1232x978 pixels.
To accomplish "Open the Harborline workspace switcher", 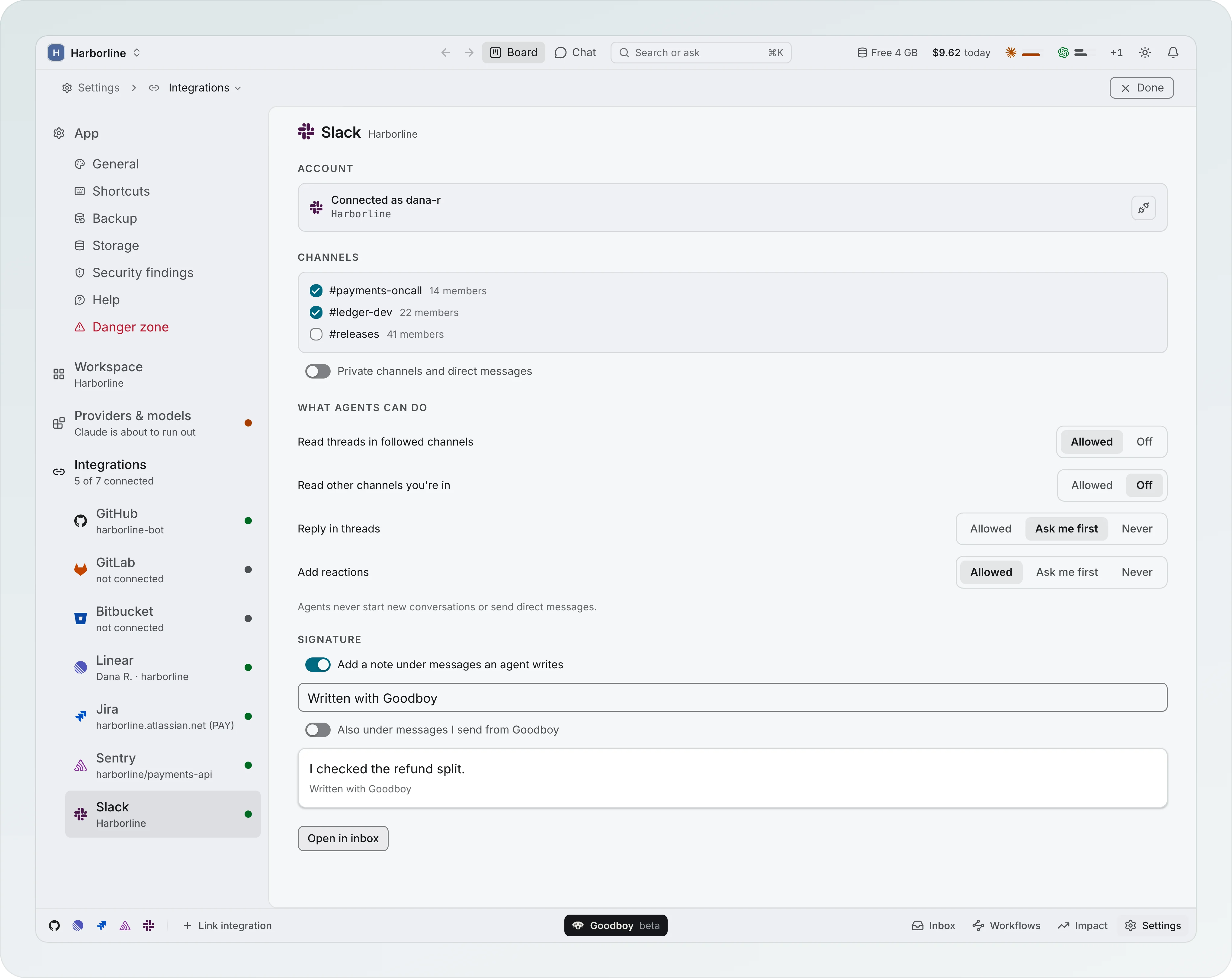I will tap(95, 53).
